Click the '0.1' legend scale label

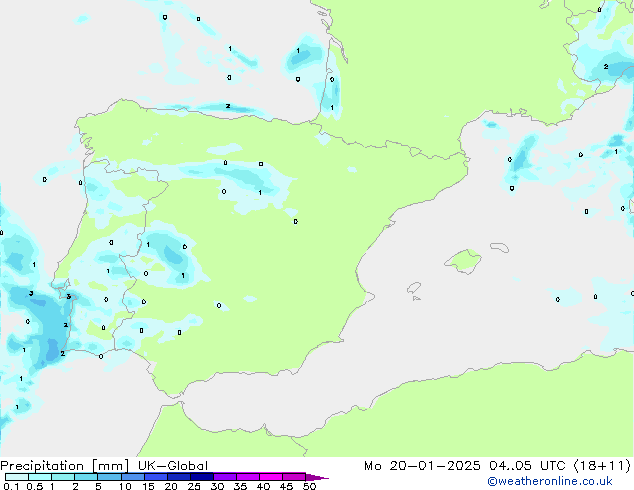coord(11,486)
